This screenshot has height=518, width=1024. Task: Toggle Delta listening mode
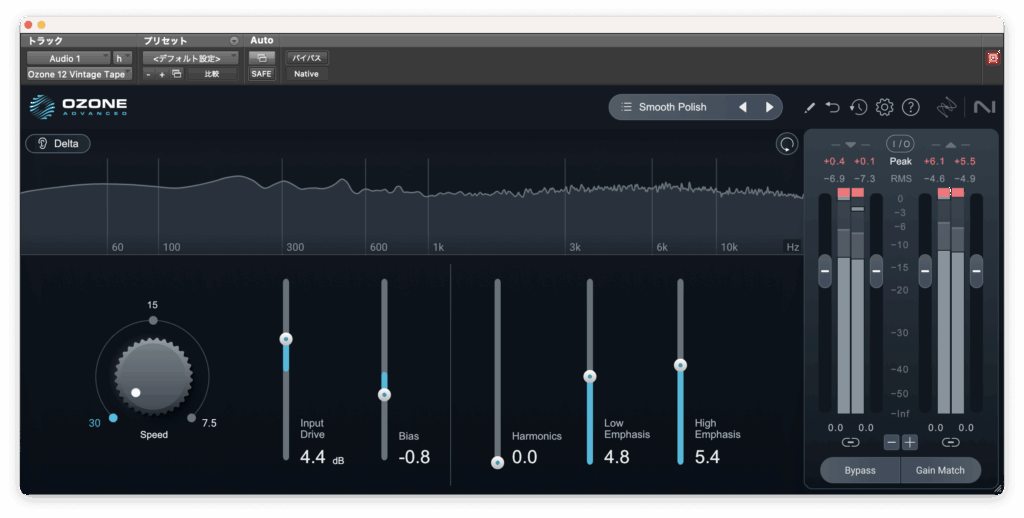point(58,144)
